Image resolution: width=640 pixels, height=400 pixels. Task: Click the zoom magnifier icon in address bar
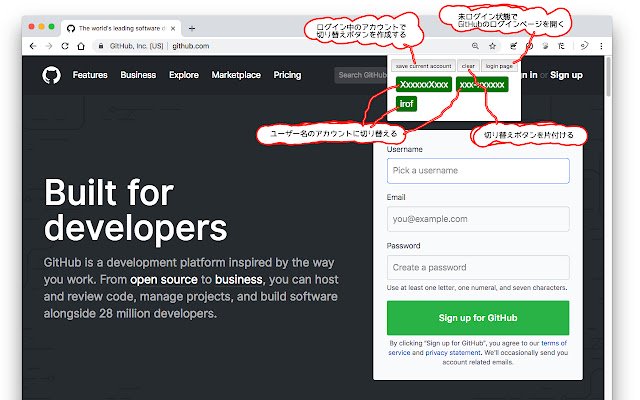(x=475, y=46)
